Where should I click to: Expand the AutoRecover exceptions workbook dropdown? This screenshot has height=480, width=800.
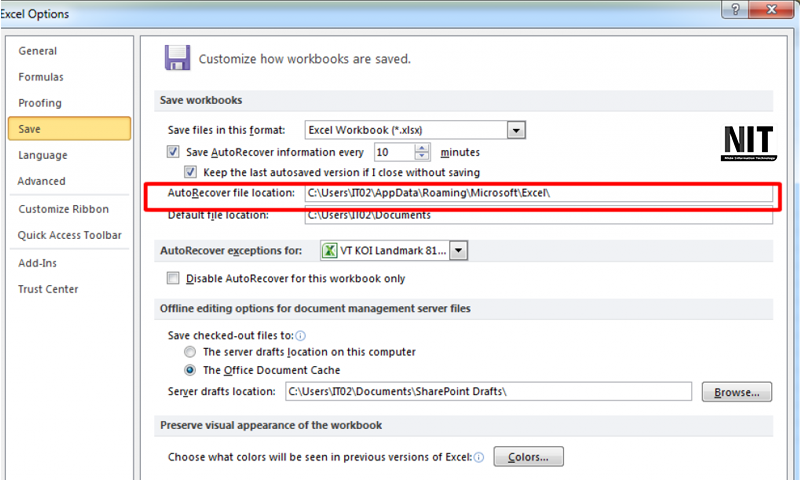[x=458, y=250]
